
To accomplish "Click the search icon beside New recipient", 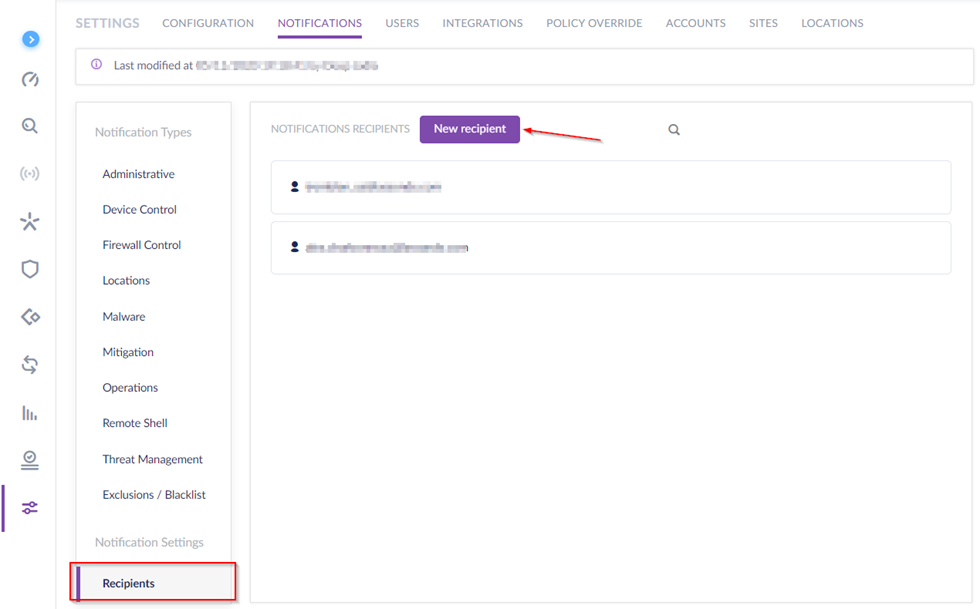I will [674, 130].
